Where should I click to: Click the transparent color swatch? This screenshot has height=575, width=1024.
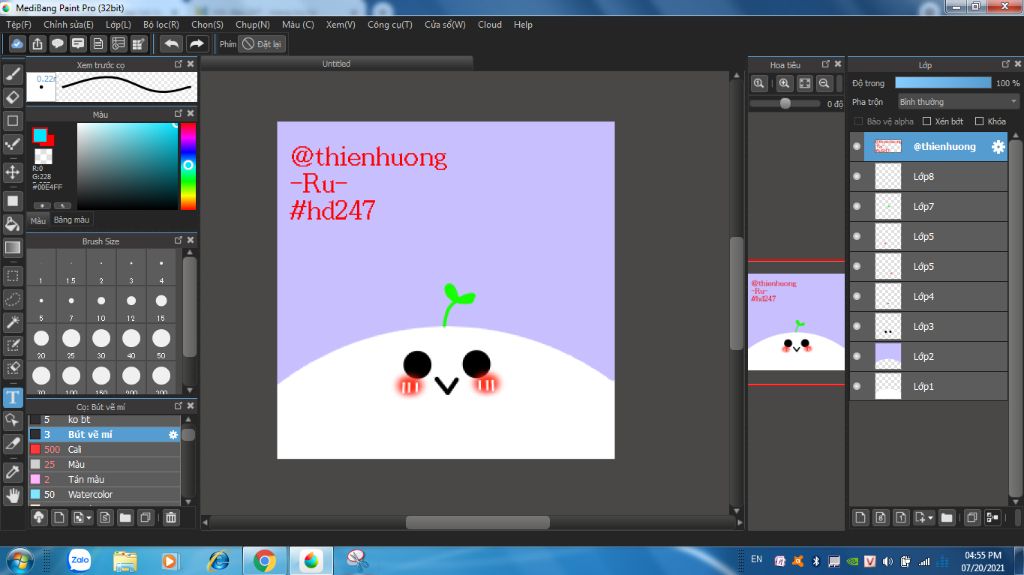click(43, 156)
